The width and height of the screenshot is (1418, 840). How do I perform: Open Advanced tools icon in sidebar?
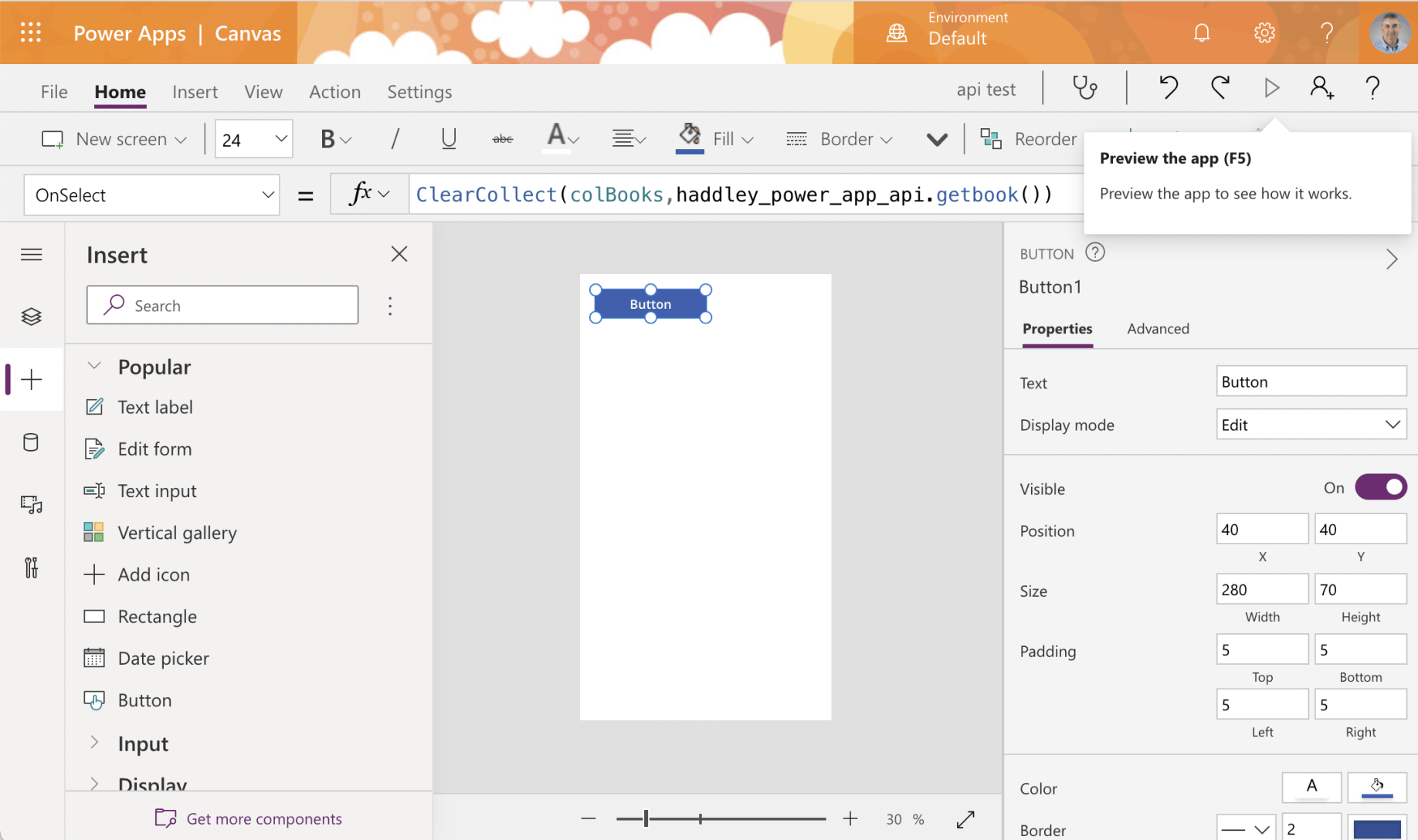tap(32, 568)
